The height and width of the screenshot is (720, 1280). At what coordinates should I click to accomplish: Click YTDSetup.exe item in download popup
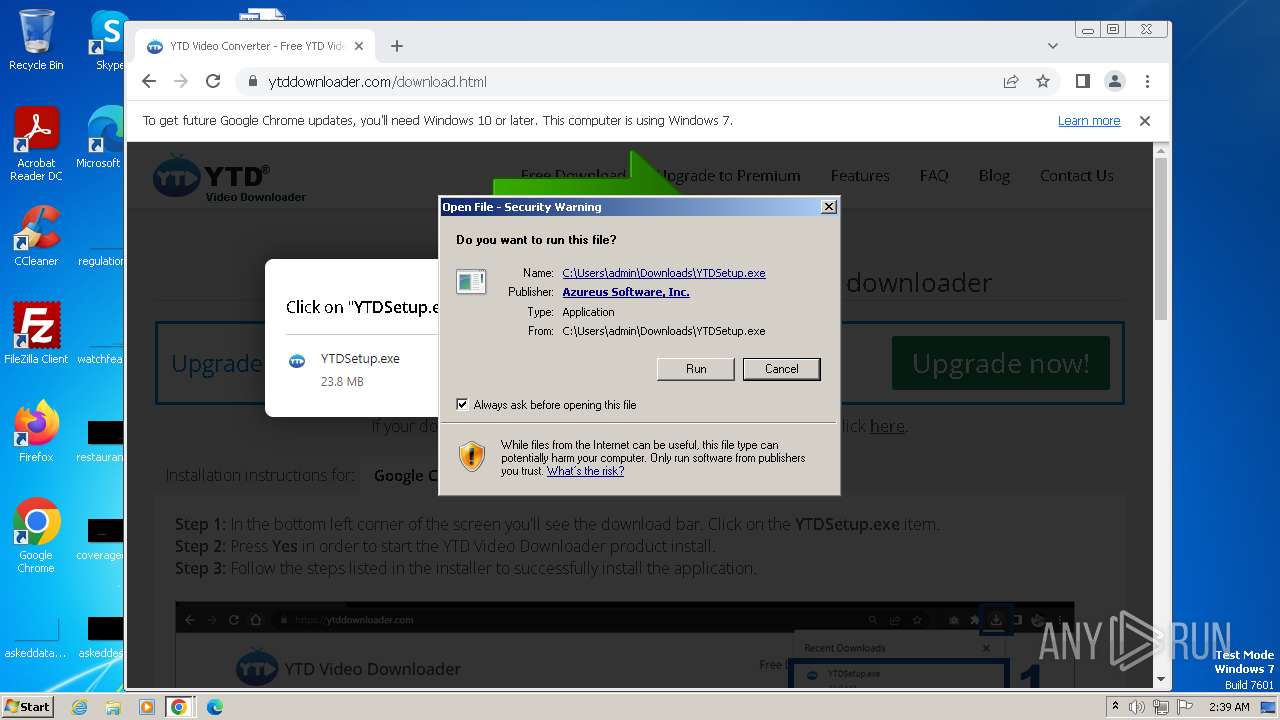tap(352, 369)
